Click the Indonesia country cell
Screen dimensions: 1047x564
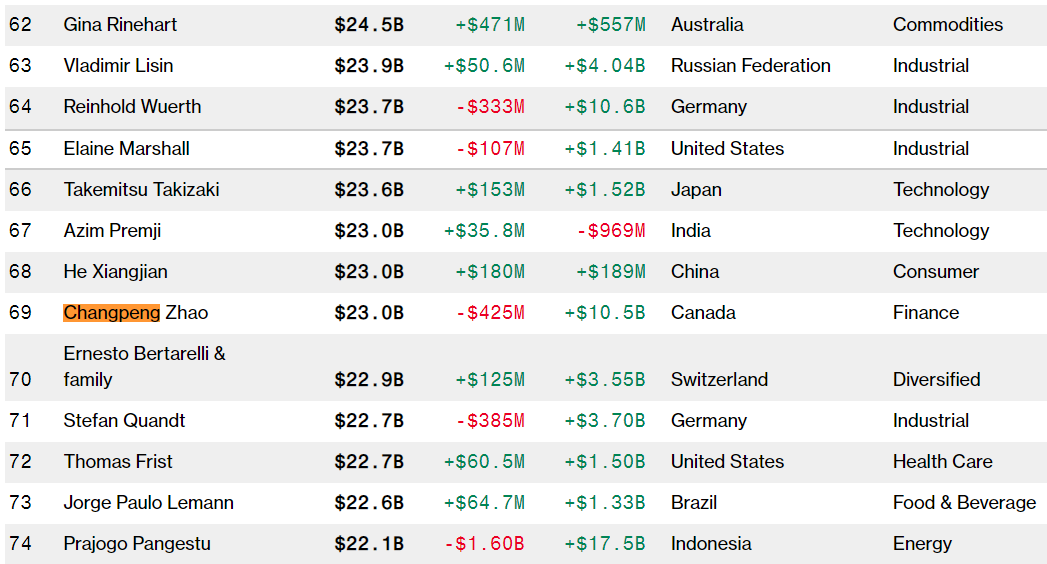point(710,543)
